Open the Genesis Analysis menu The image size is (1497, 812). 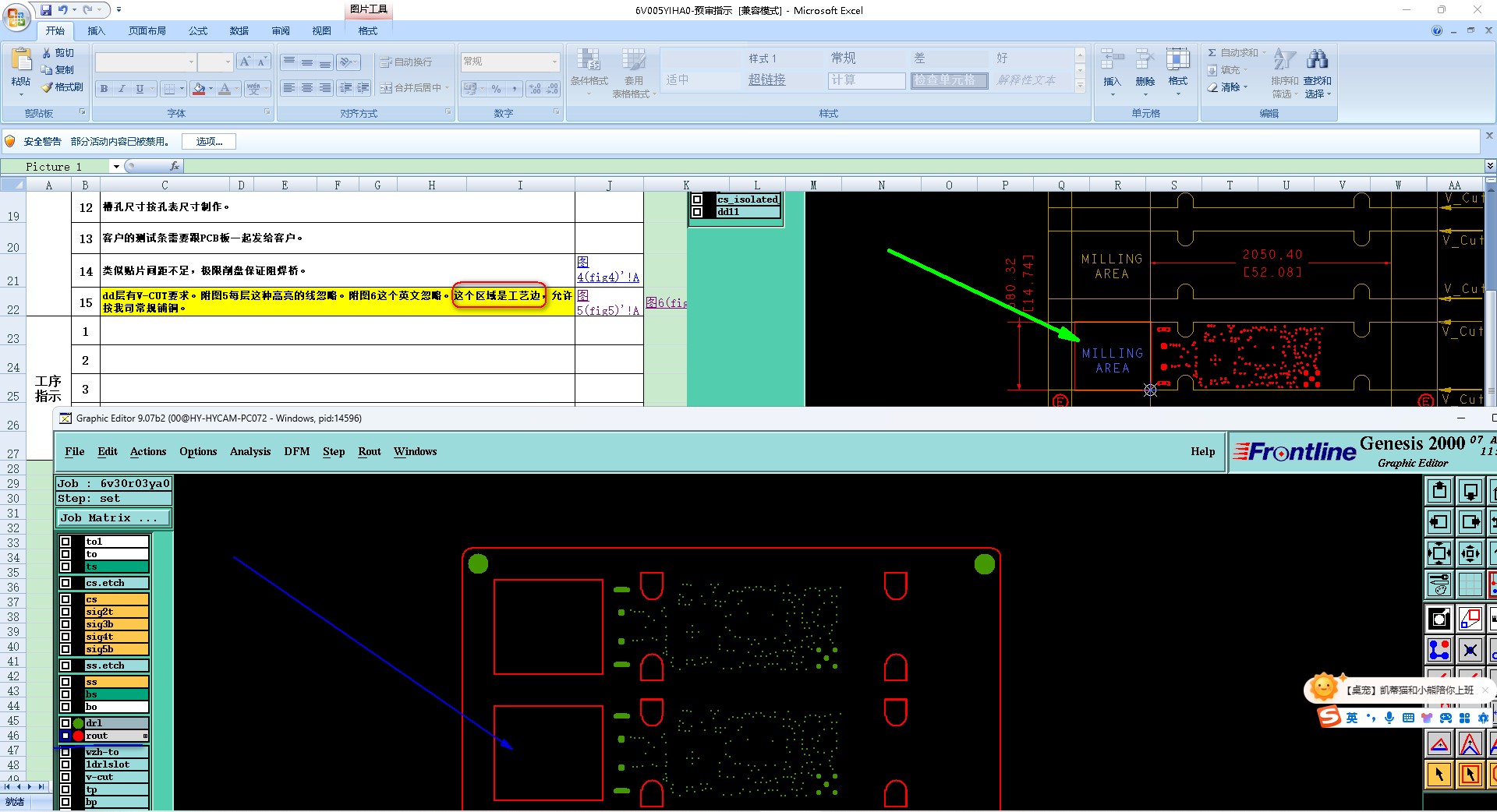(x=250, y=452)
